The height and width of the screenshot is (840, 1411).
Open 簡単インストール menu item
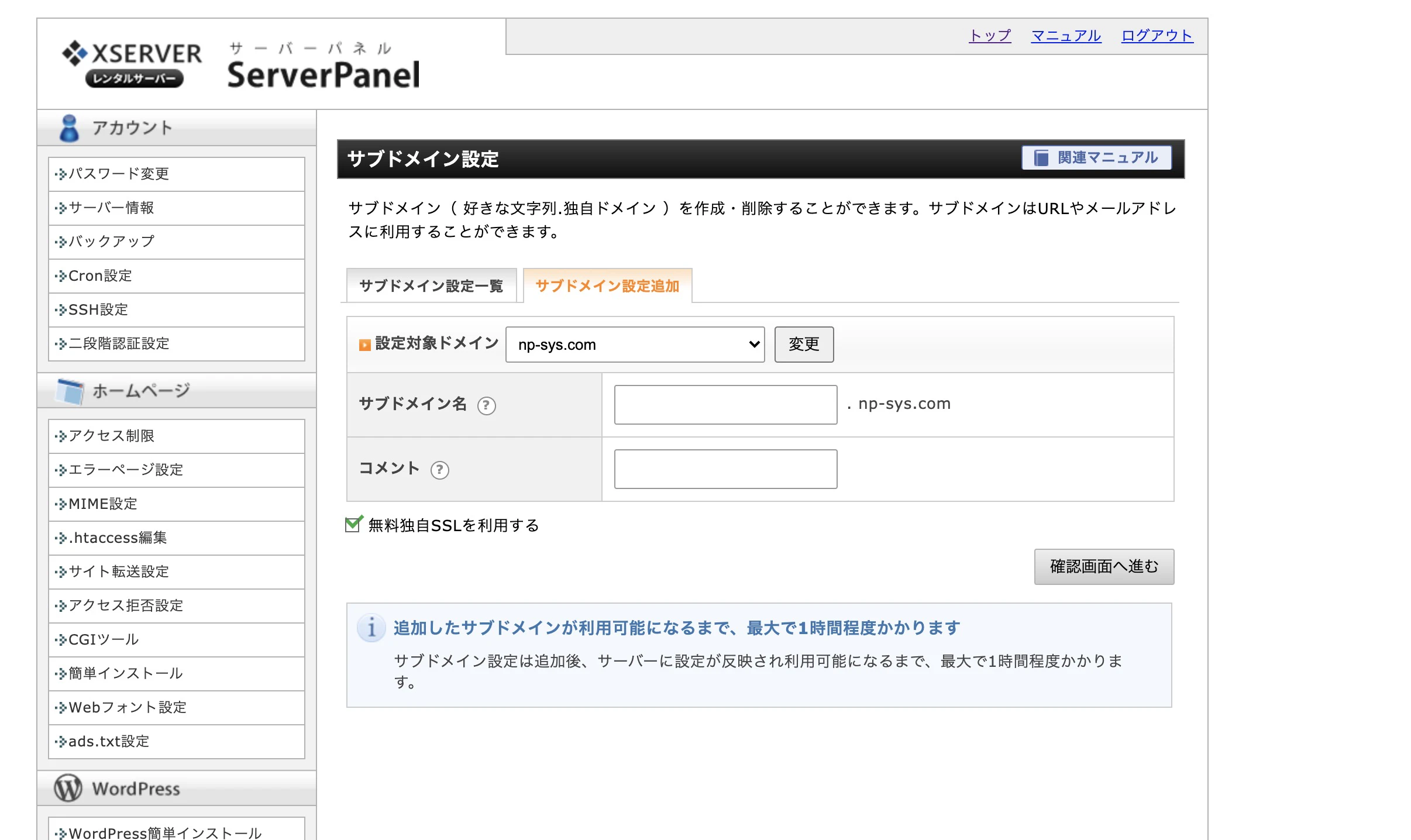pyautogui.click(x=177, y=674)
